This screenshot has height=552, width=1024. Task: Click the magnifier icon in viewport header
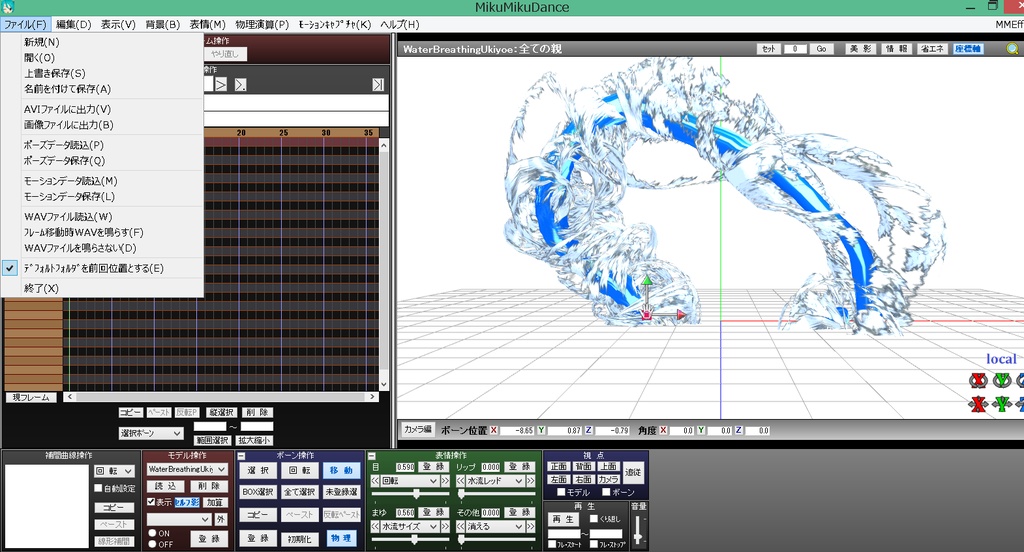[1012, 49]
